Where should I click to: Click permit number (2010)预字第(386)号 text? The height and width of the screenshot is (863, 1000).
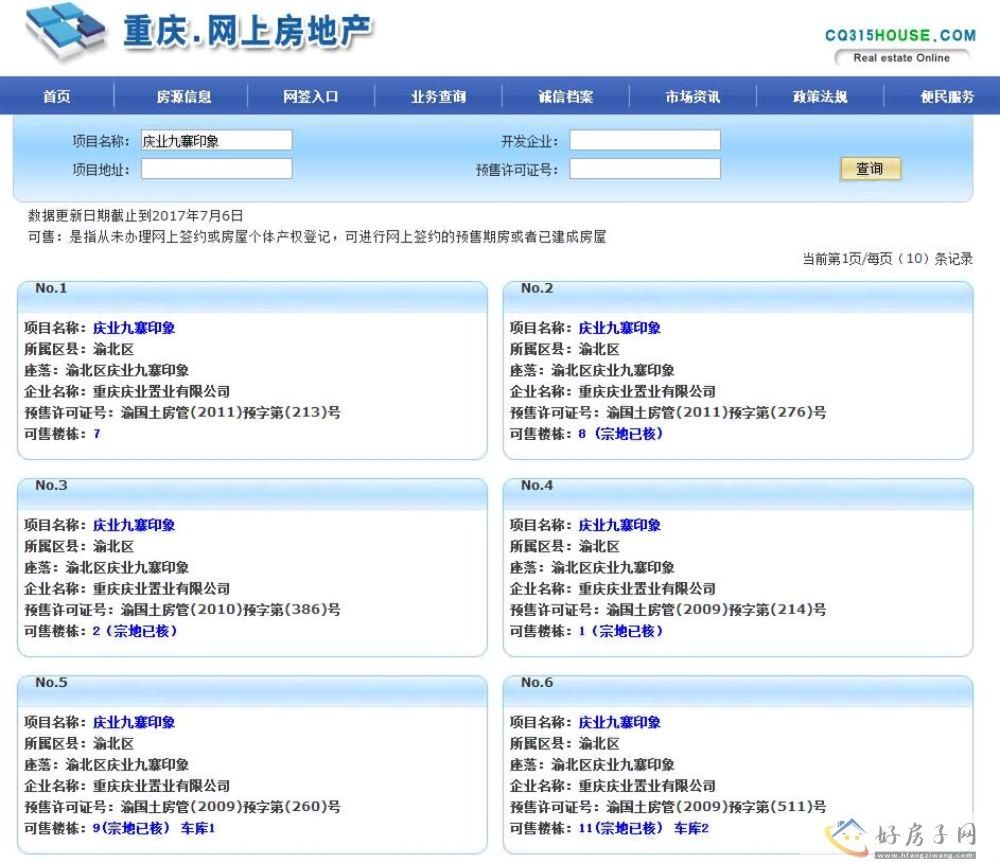(x=265, y=610)
